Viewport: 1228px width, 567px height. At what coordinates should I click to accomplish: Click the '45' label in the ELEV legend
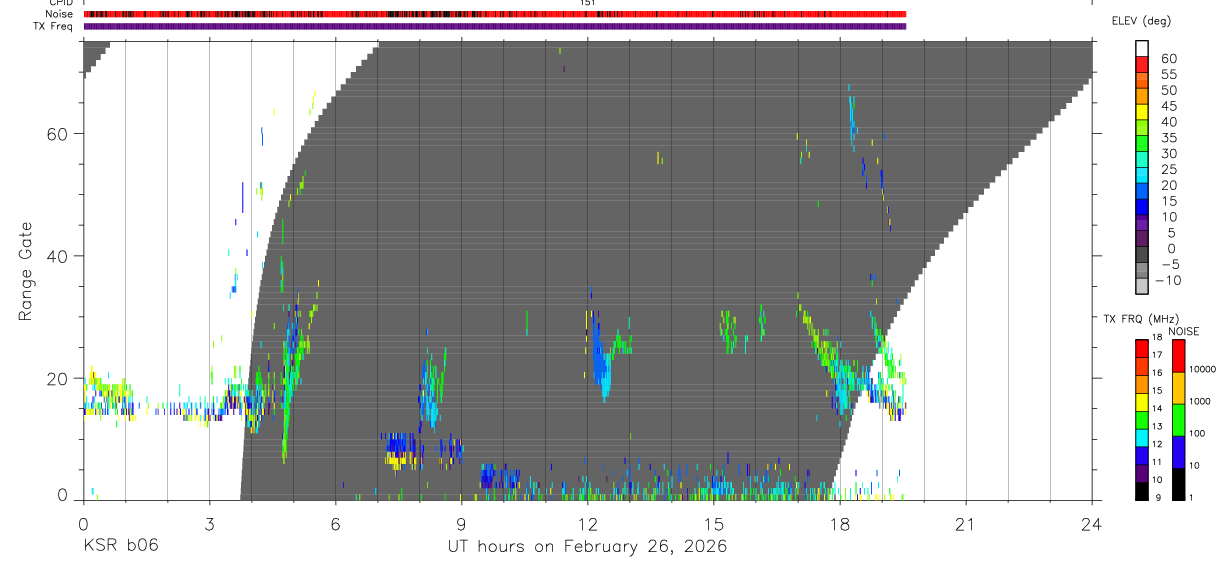pos(1169,106)
